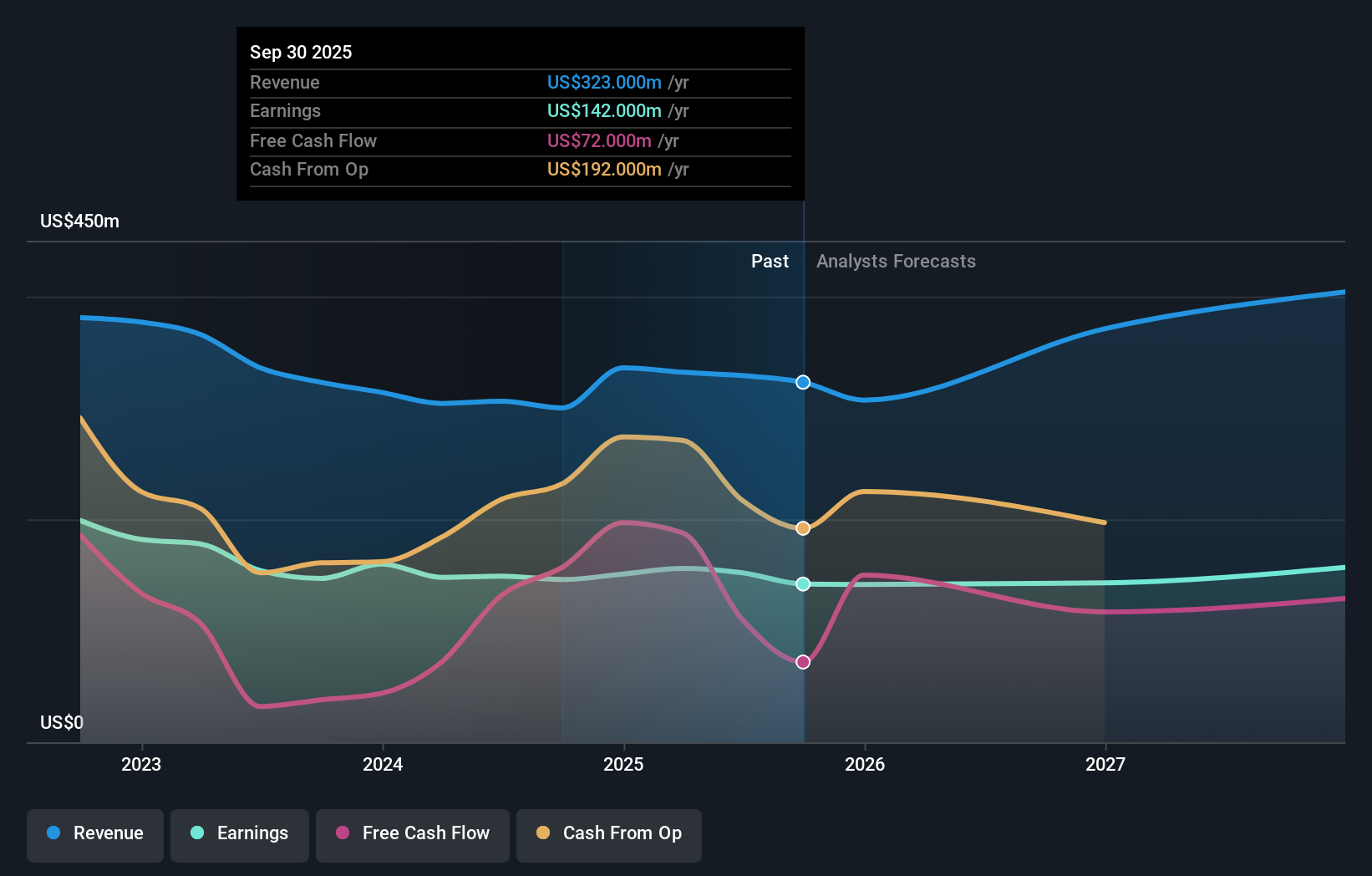Image resolution: width=1372 pixels, height=876 pixels.
Task: Collapse the Cash From Op legend entry
Action: tap(609, 834)
